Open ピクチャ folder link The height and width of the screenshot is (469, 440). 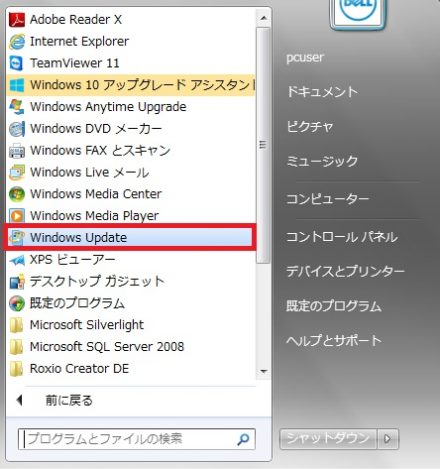coord(310,127)
